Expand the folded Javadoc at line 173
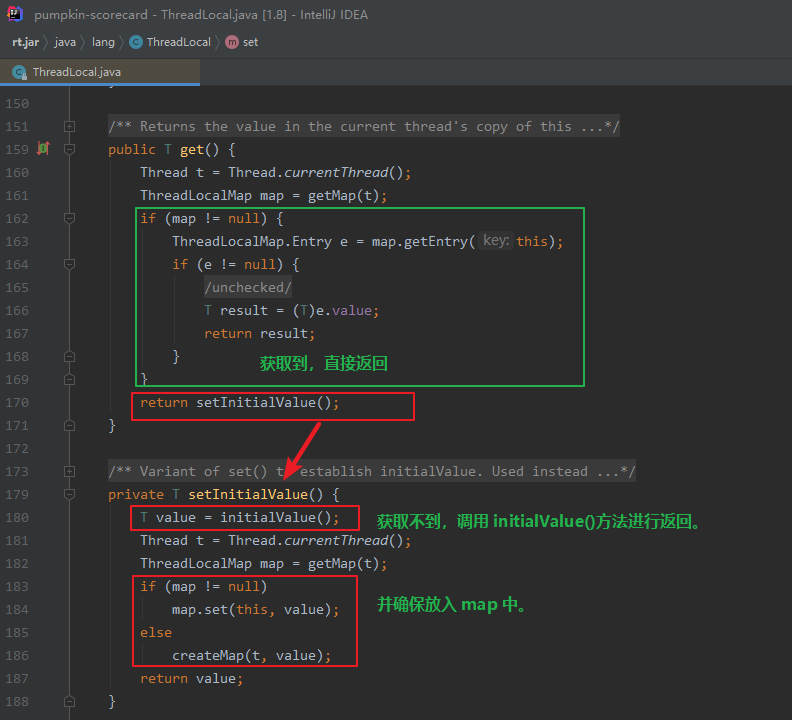The image size is (792, 720). point(70,471)
